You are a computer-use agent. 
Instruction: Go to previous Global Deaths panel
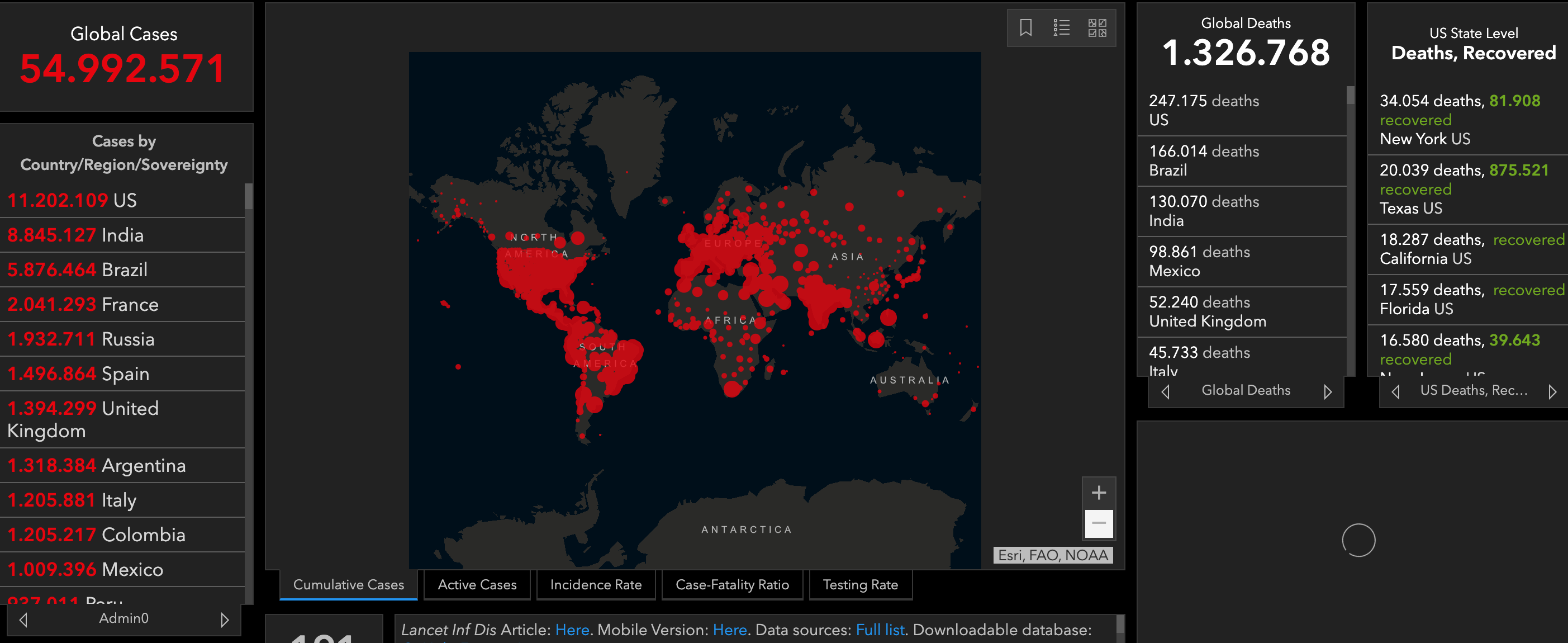1165,391
